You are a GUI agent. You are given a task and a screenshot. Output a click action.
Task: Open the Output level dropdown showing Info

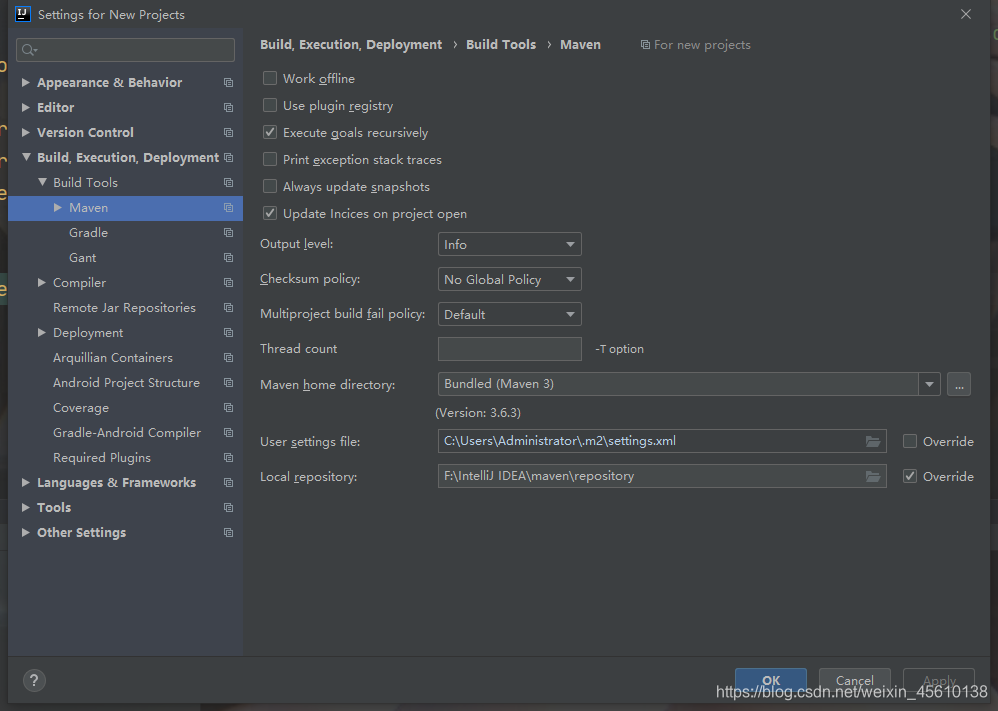(x=509, y=244)
